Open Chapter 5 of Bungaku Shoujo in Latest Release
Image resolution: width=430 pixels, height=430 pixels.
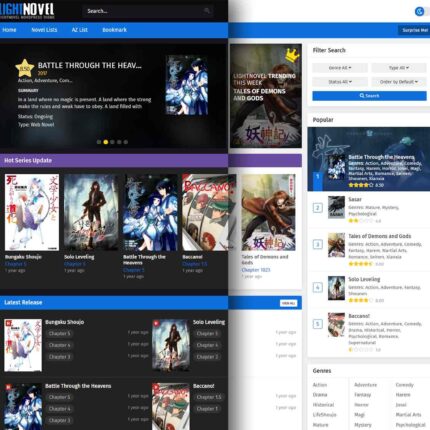click(x=59, y=334)
